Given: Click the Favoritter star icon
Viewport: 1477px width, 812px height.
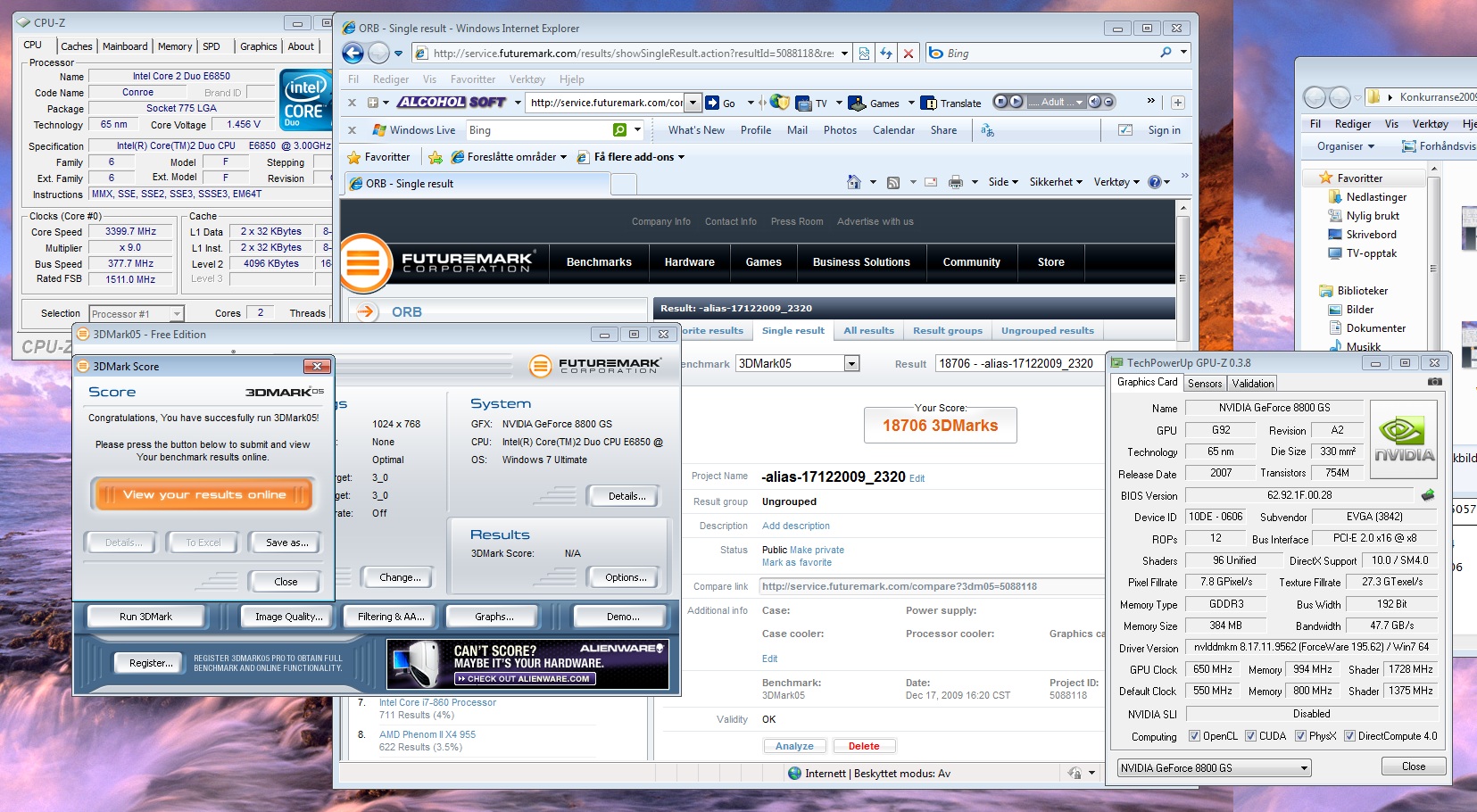Looking at the screenshot, I should pos(353,157).
